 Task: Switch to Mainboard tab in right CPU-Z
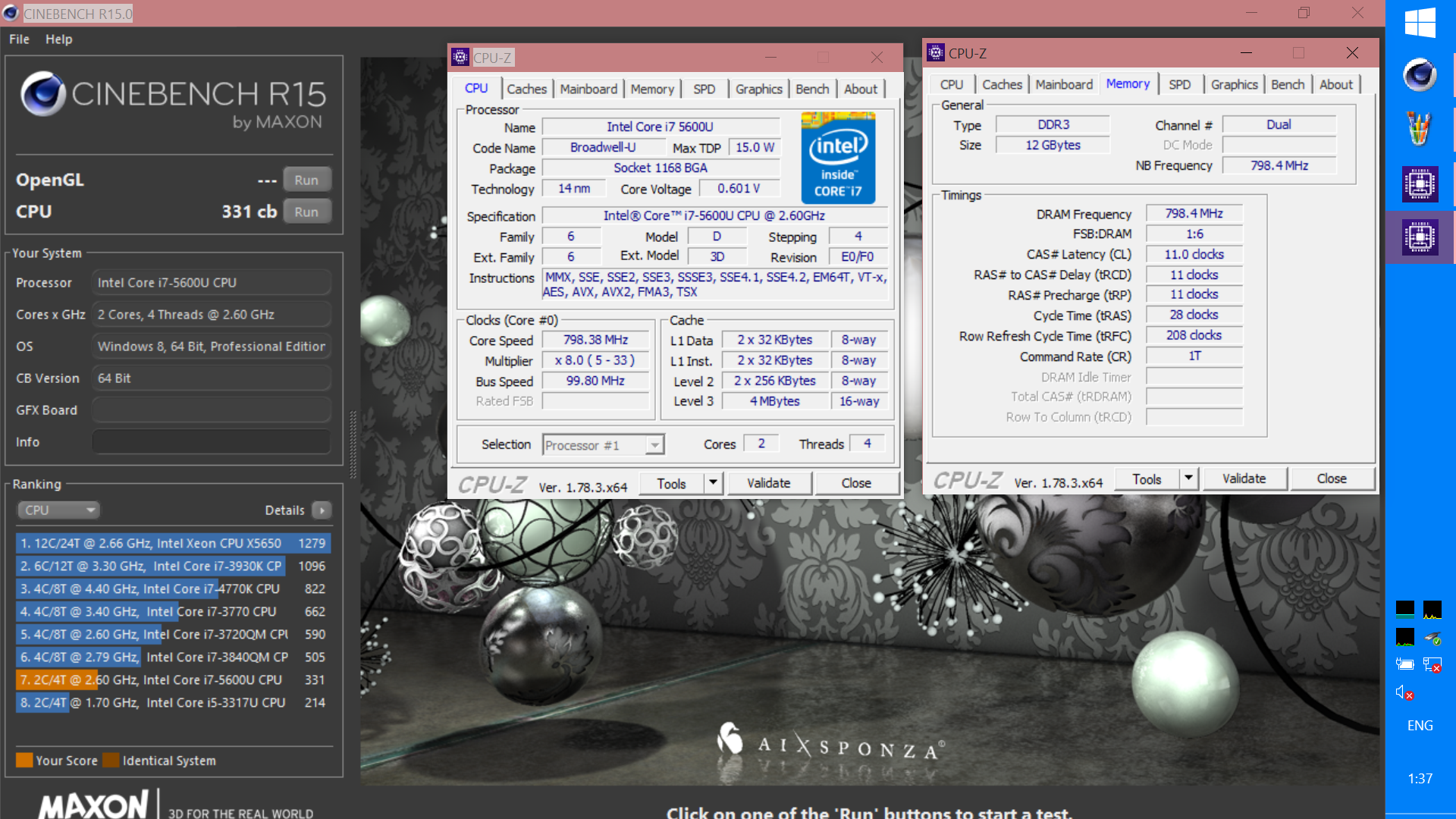point(1064,85)
